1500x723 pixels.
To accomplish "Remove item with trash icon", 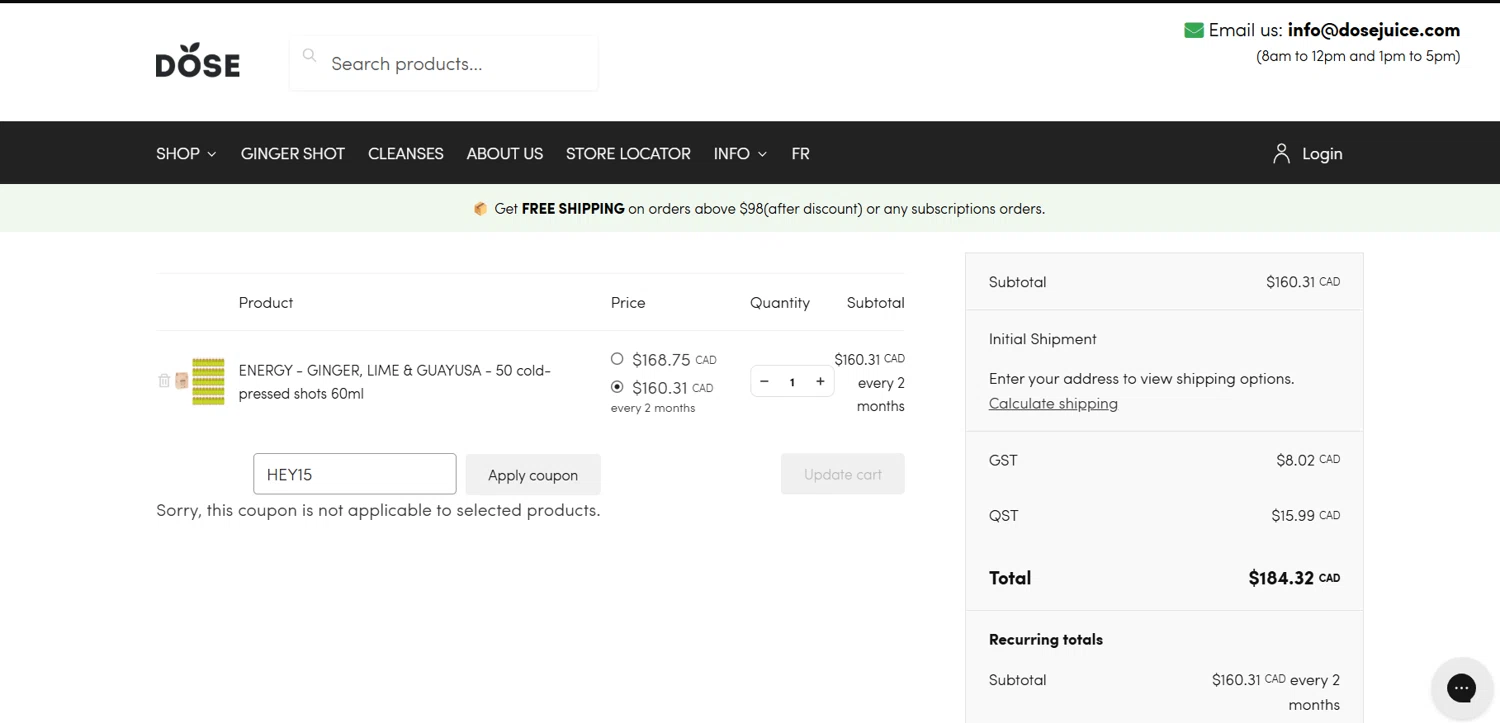I will click(164, 381).
